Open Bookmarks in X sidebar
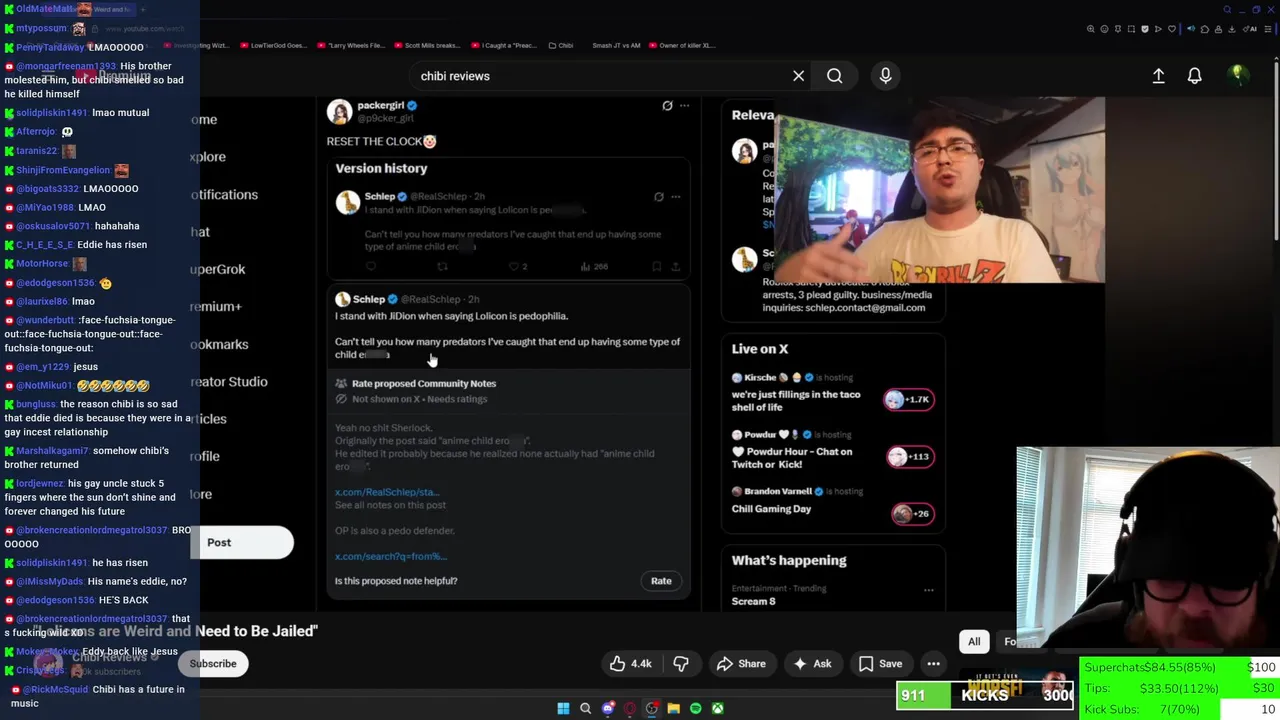The image size is (1280, 720). (x=219, y=345)
